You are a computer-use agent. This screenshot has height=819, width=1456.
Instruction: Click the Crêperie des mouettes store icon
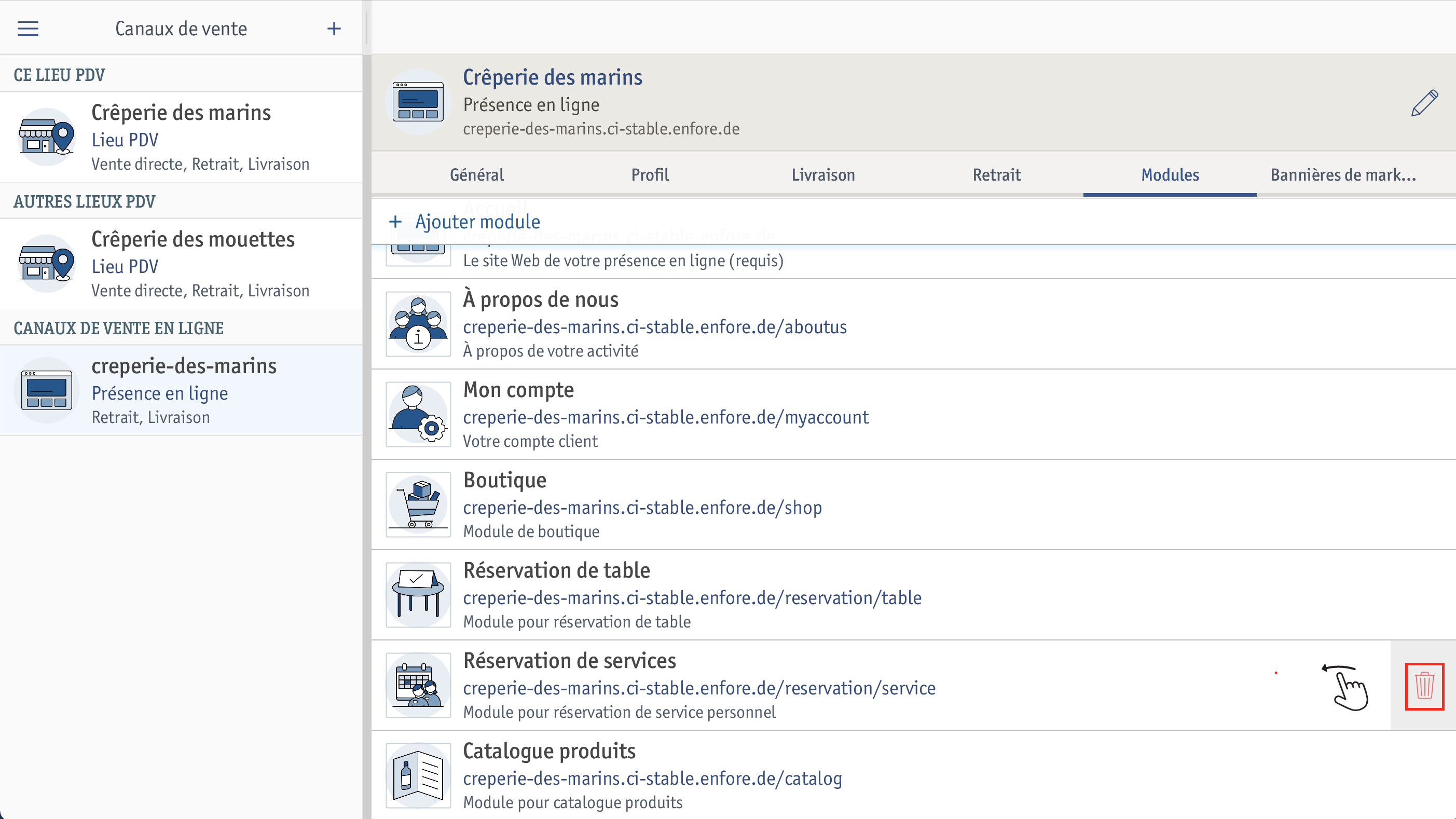tap(47, 263)
